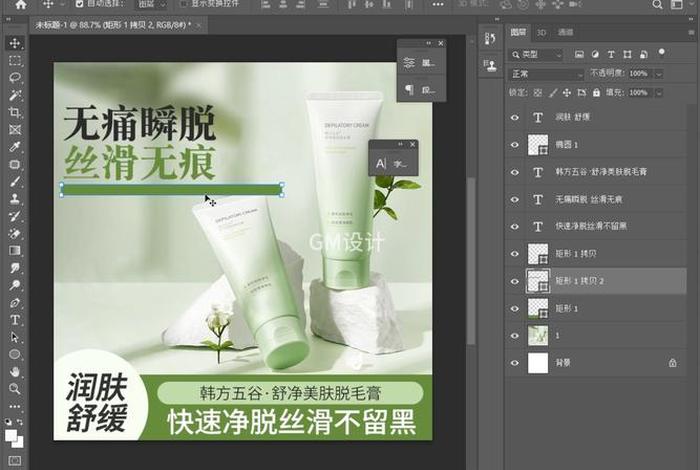
Task: Click the Home icon in options bar
Action: [21, 4]
